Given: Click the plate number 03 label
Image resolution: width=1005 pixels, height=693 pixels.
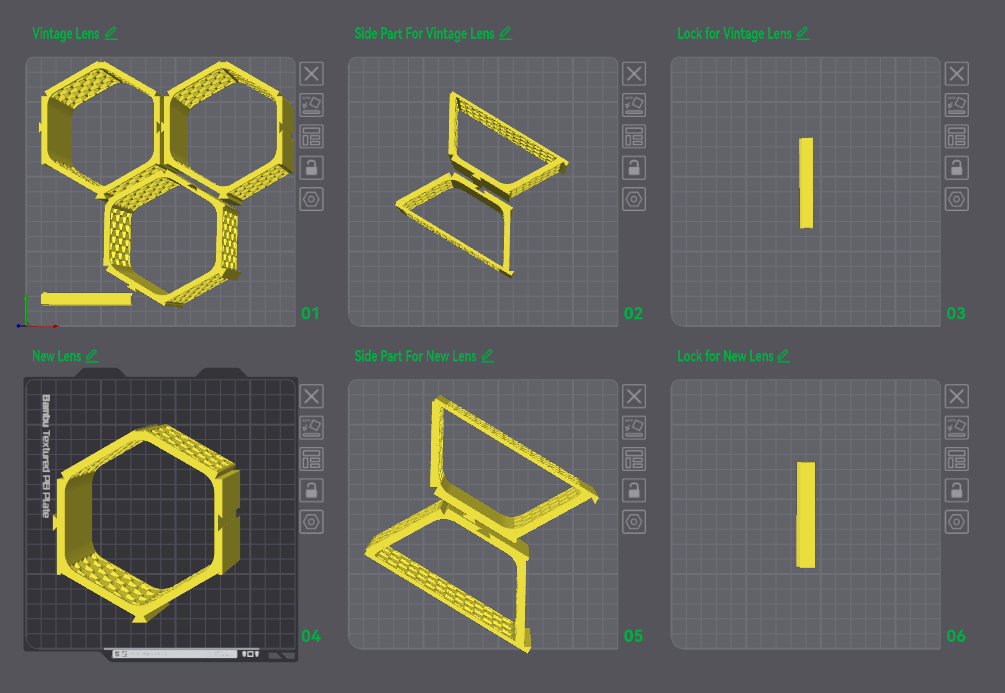Looking at the screenshot, I should click(x=956, y=313).
